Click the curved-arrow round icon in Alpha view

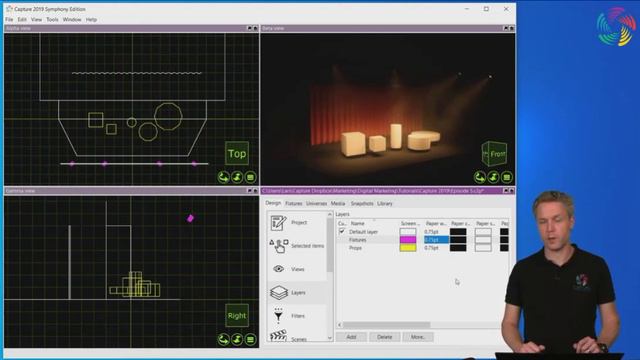(223, 177)
